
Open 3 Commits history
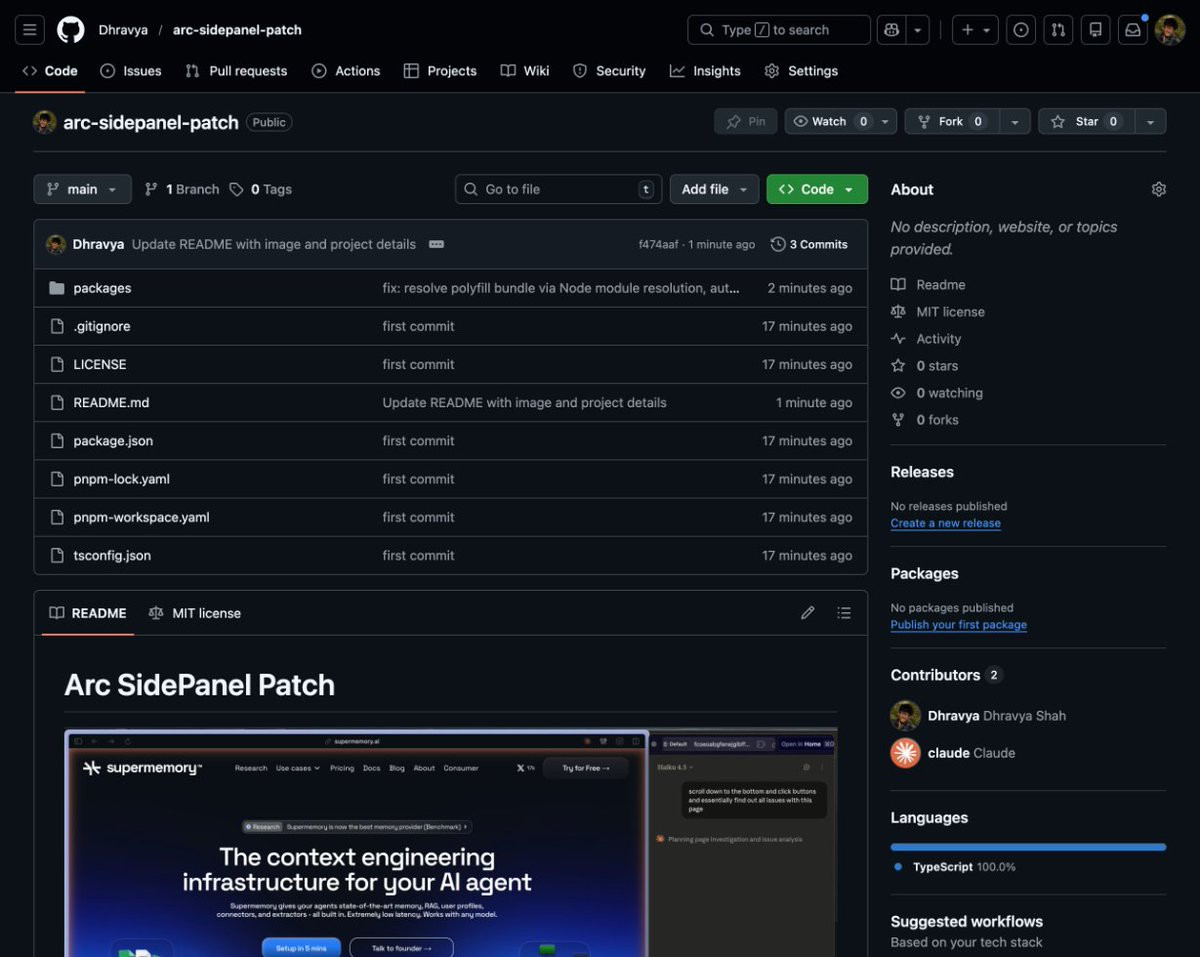click(810, 244)
